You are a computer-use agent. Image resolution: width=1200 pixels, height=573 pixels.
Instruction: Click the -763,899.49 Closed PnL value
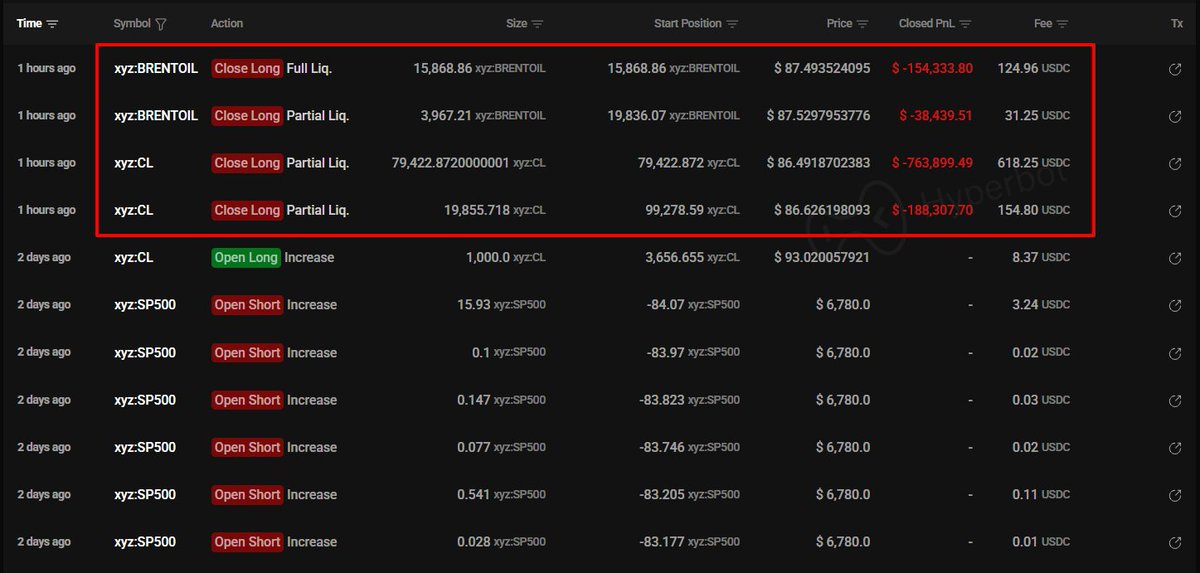936,163
